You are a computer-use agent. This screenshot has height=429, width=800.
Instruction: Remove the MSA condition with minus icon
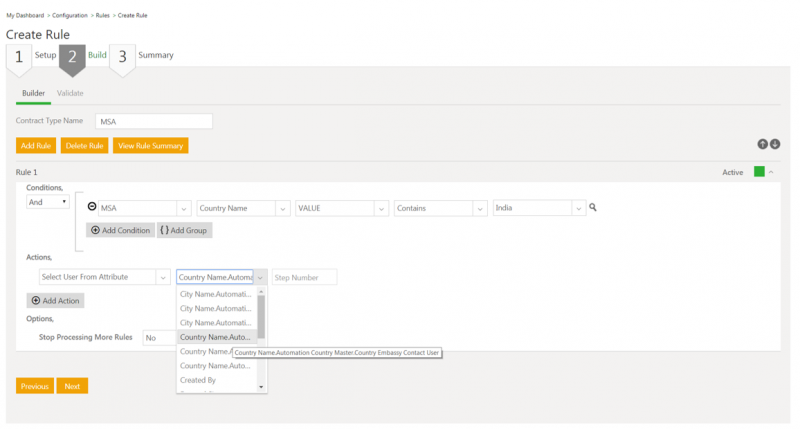[x=92, y=207]
